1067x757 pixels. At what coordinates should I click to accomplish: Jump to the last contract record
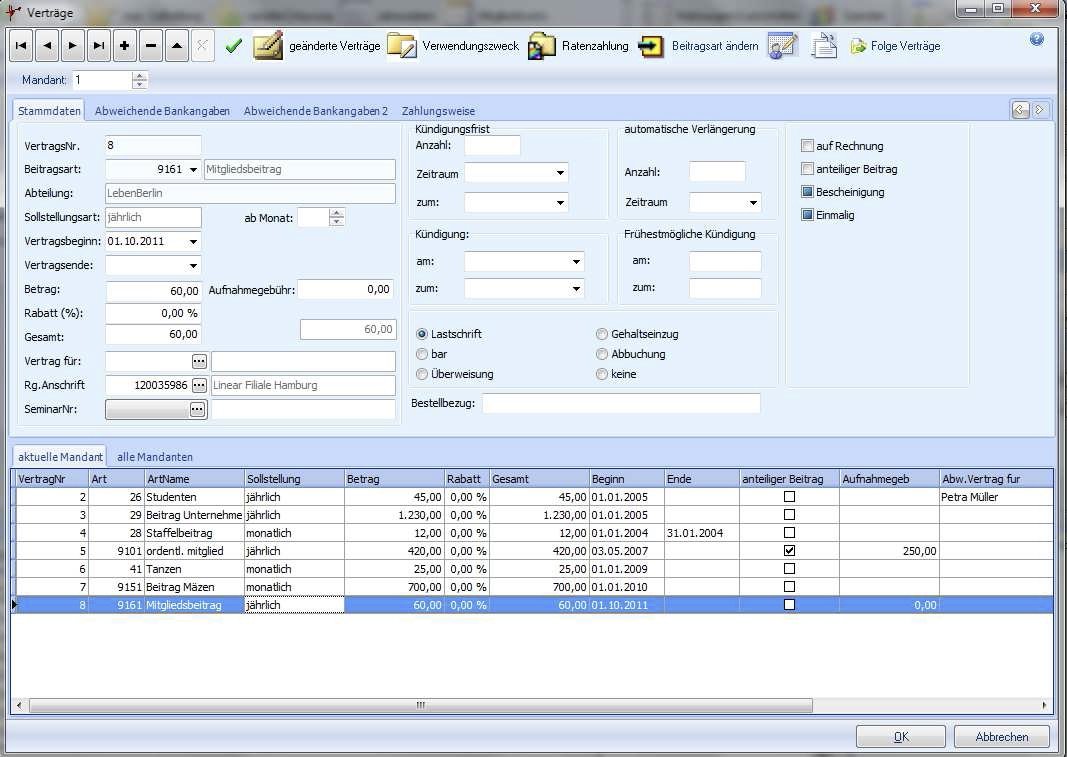tap(99, 46)
